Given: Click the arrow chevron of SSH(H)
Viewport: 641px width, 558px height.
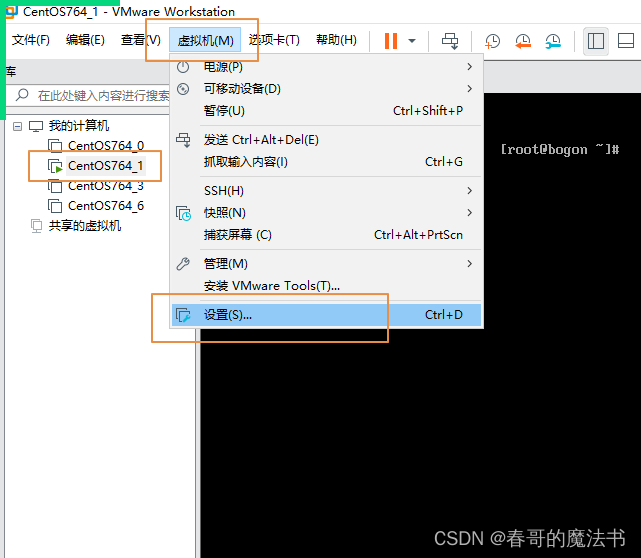Looking at the screenshot, I should [x=470, y=191].
